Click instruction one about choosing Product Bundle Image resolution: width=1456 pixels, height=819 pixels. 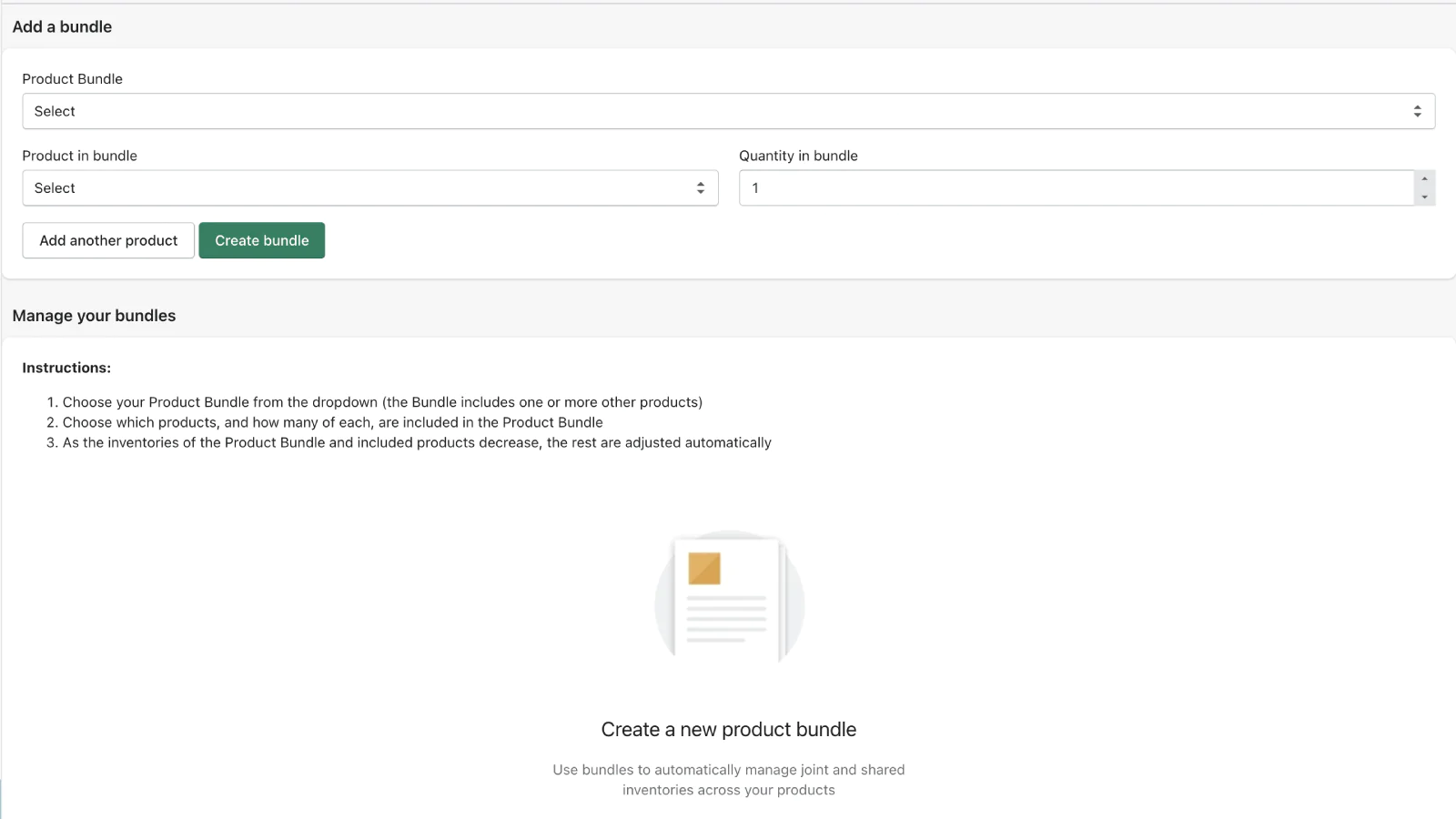pos(382,402)
